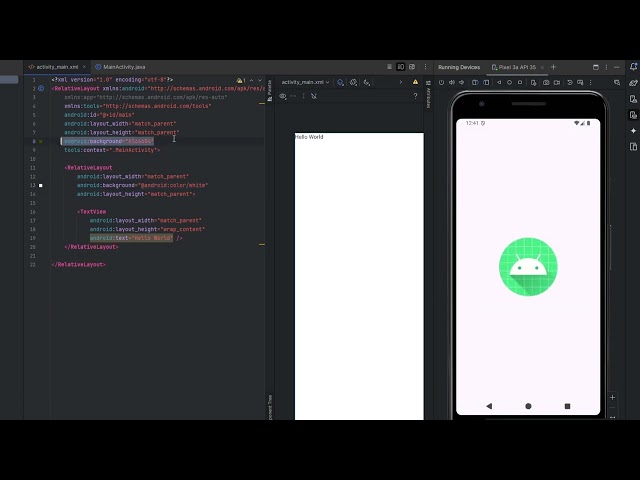Open the system UI mode dropdown
The image size is (640, 480).
pyautogui.click(x=367, y=82)
